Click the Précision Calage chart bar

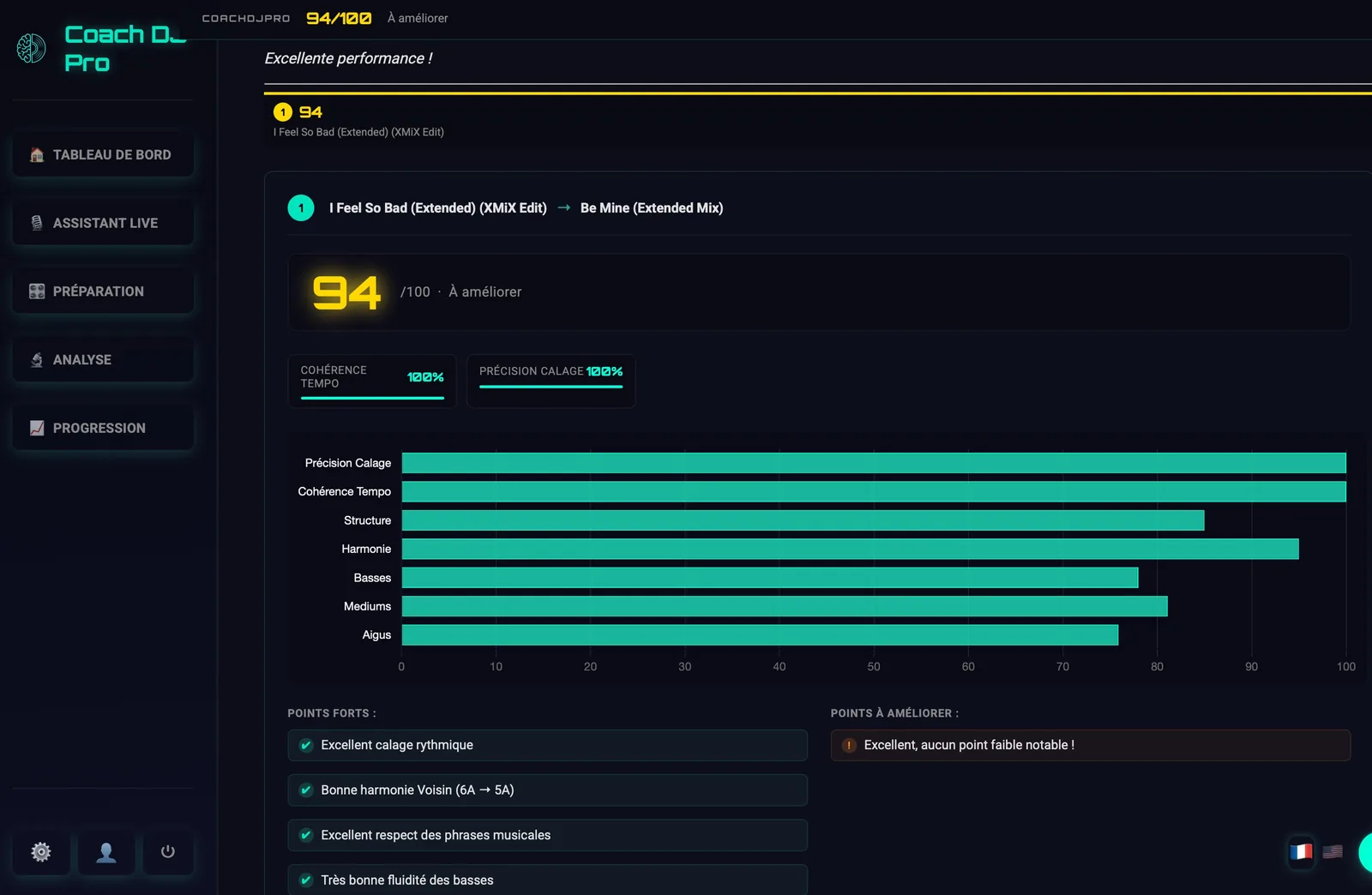pos(874,463)
